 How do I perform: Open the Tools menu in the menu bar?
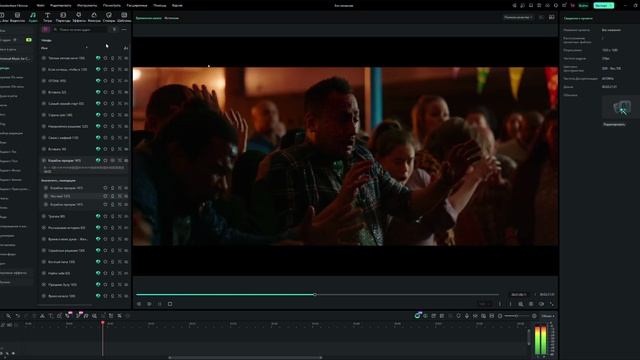87,5
